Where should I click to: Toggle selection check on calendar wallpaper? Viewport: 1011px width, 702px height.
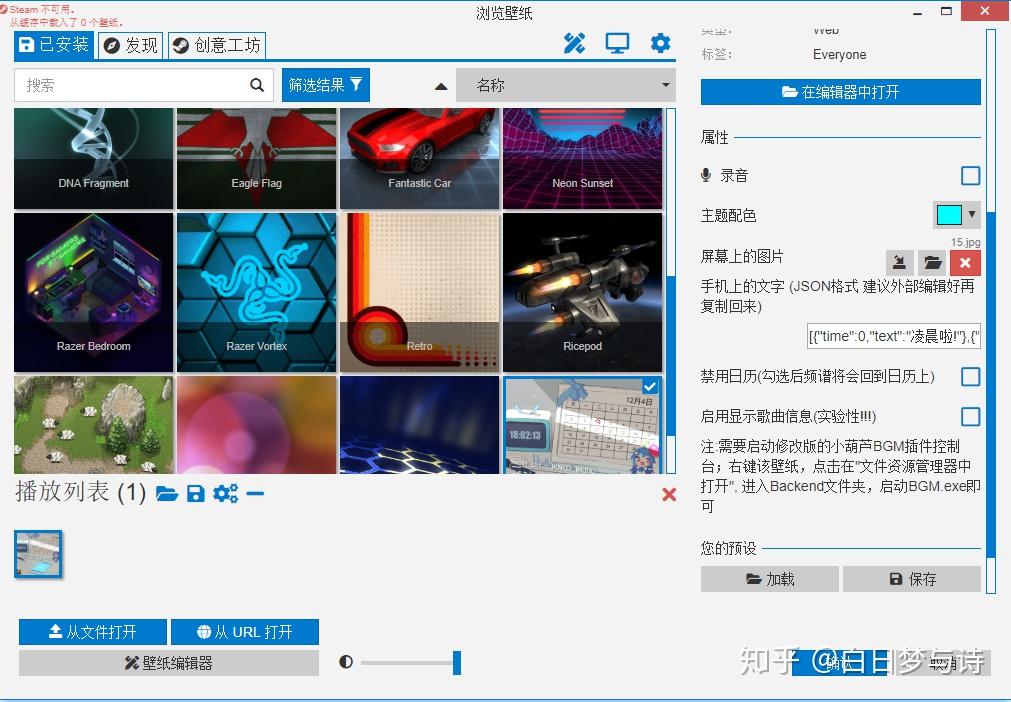pos(650,386)
